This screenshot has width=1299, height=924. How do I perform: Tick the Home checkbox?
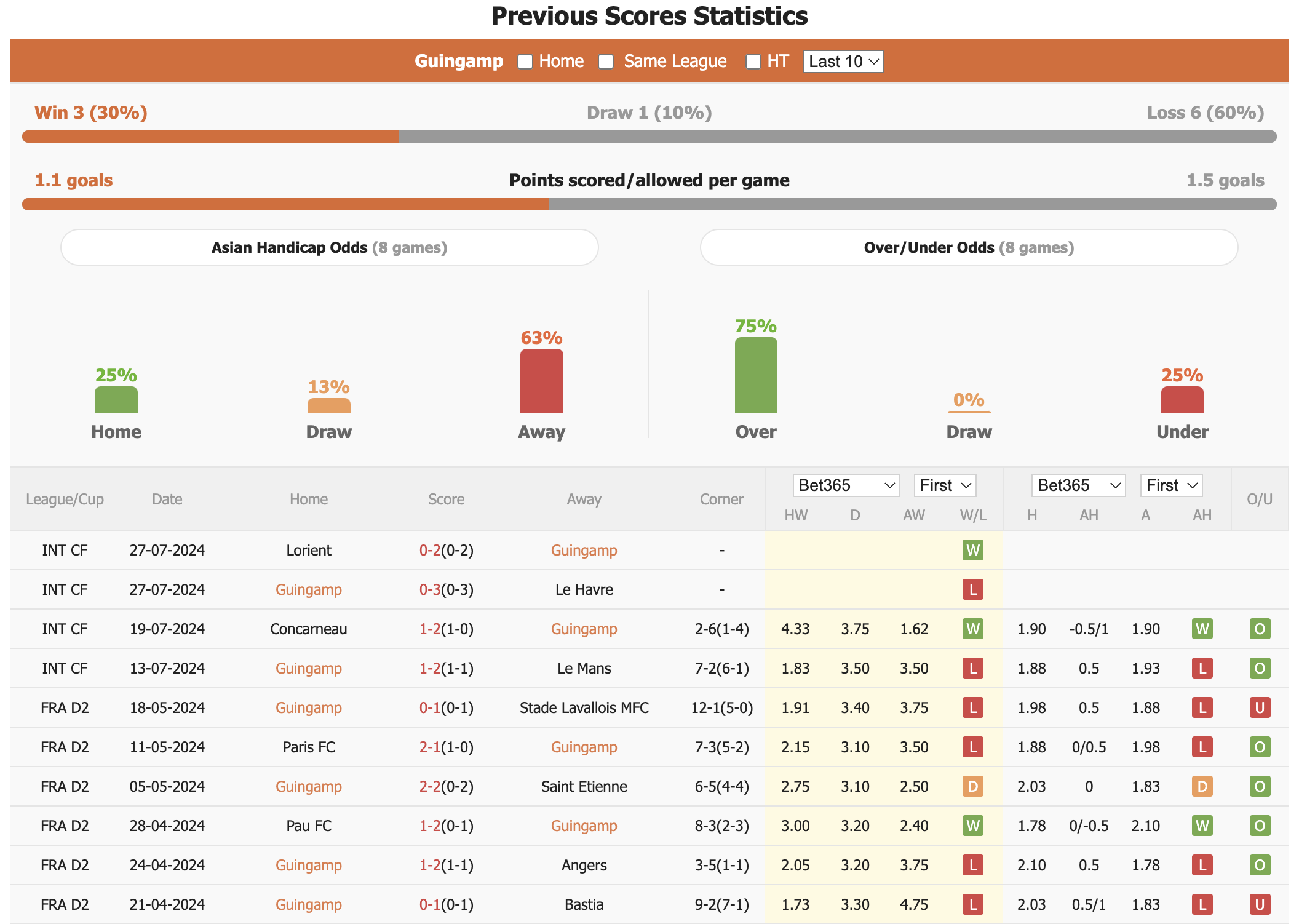click(525, 62)
